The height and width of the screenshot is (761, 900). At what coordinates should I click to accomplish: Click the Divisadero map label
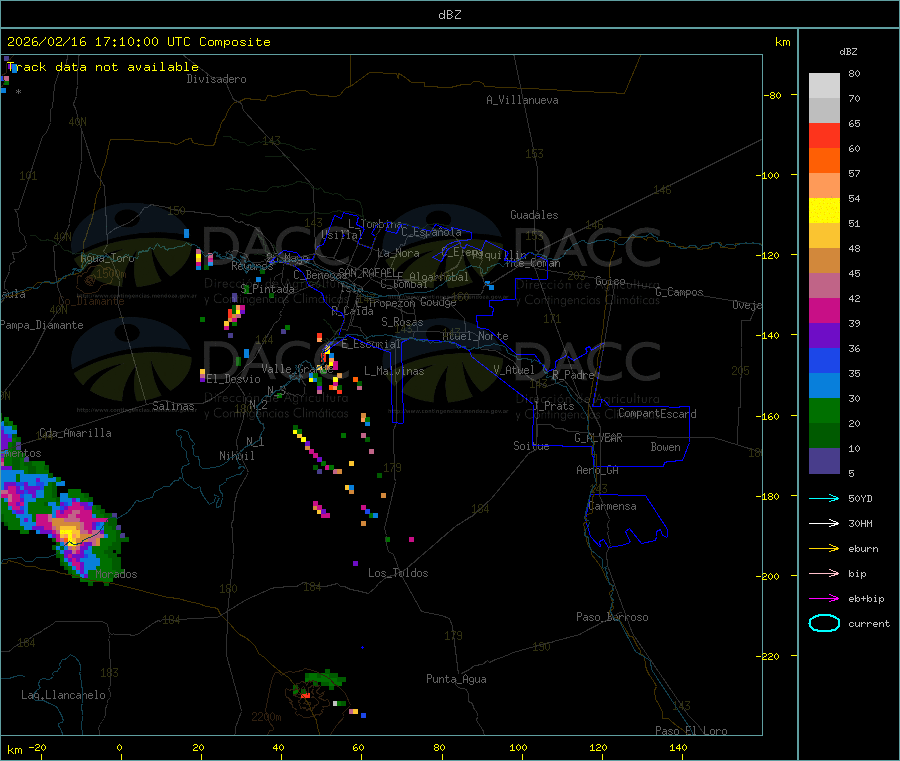coord(216,79)
